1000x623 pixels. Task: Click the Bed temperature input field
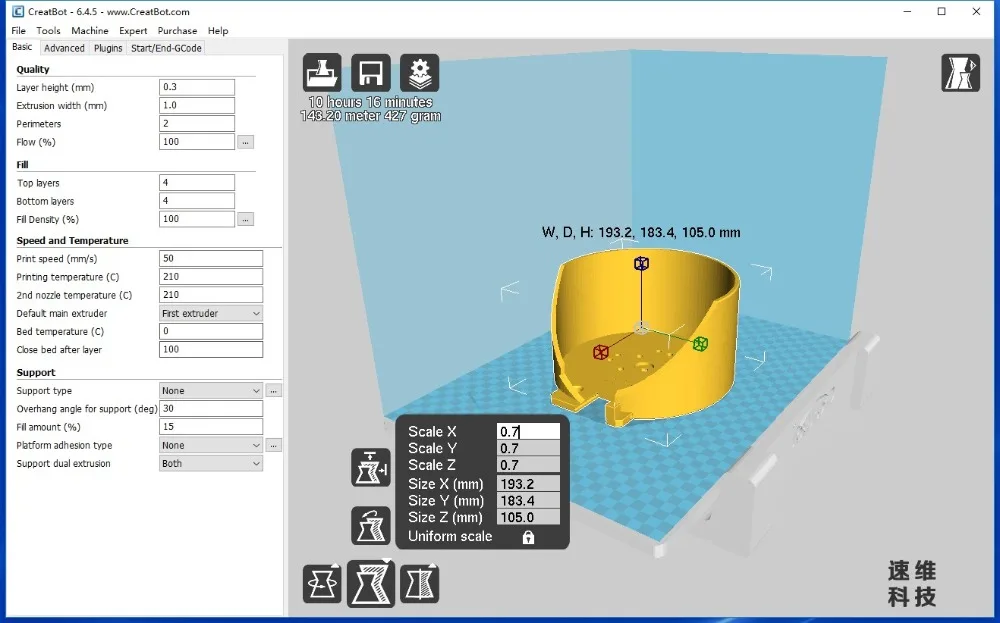(x=210, y=331)
